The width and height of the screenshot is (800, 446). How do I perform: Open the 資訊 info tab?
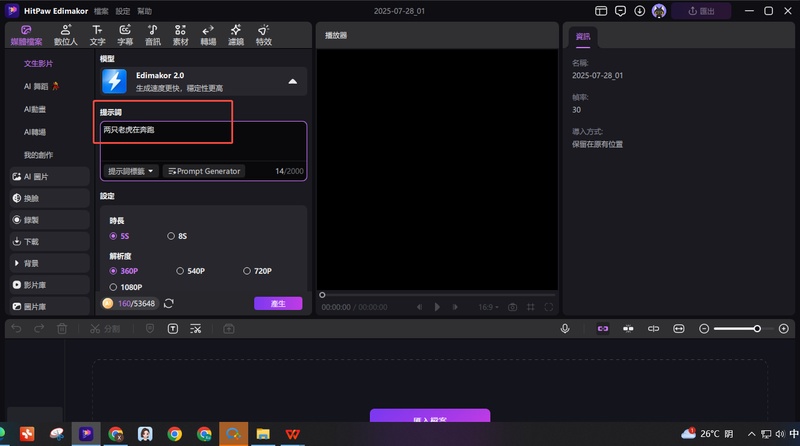click(583, 37)
